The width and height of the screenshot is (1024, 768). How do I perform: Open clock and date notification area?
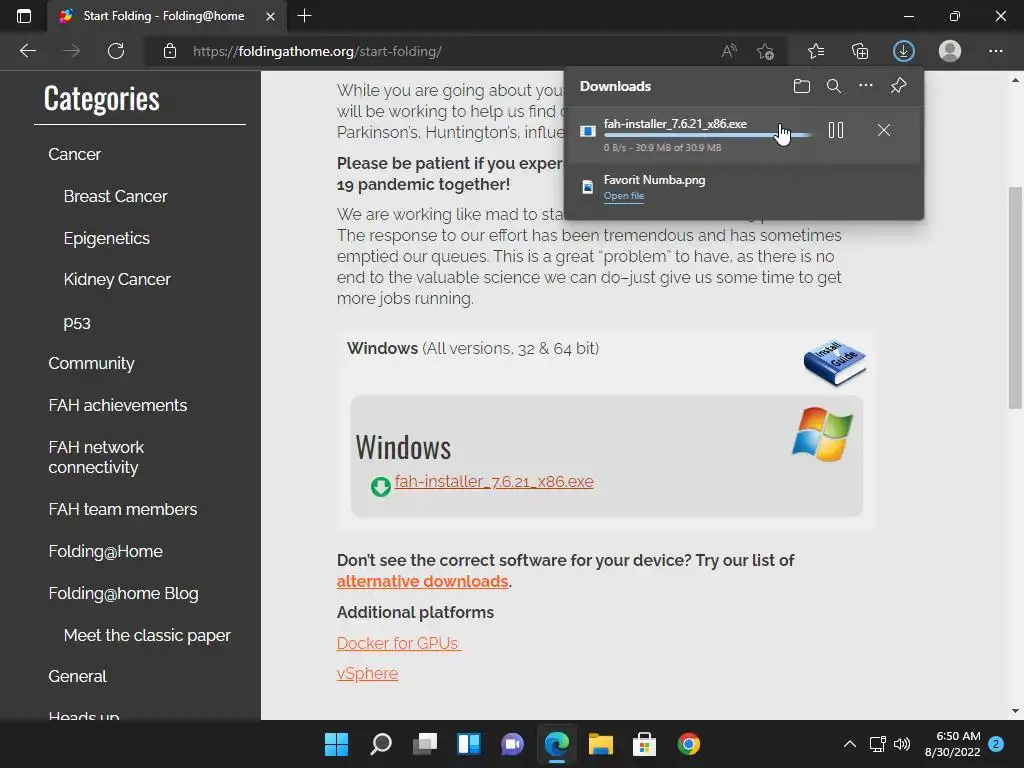[952, 744]
